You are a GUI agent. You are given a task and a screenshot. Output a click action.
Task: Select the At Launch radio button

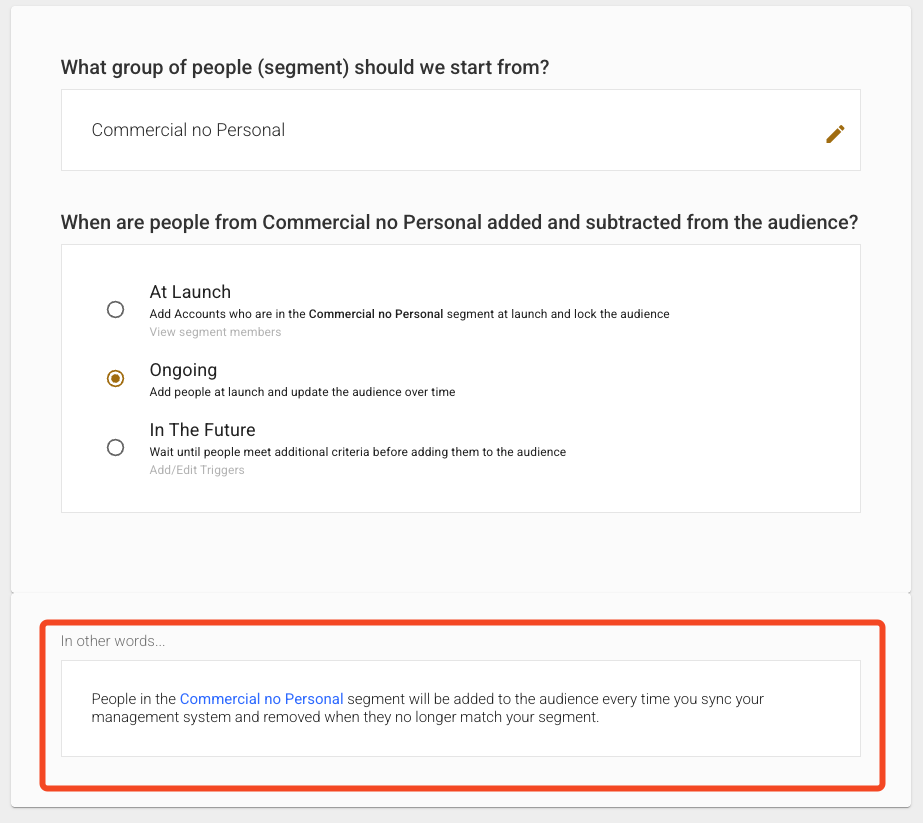click(x=115, y=309)
